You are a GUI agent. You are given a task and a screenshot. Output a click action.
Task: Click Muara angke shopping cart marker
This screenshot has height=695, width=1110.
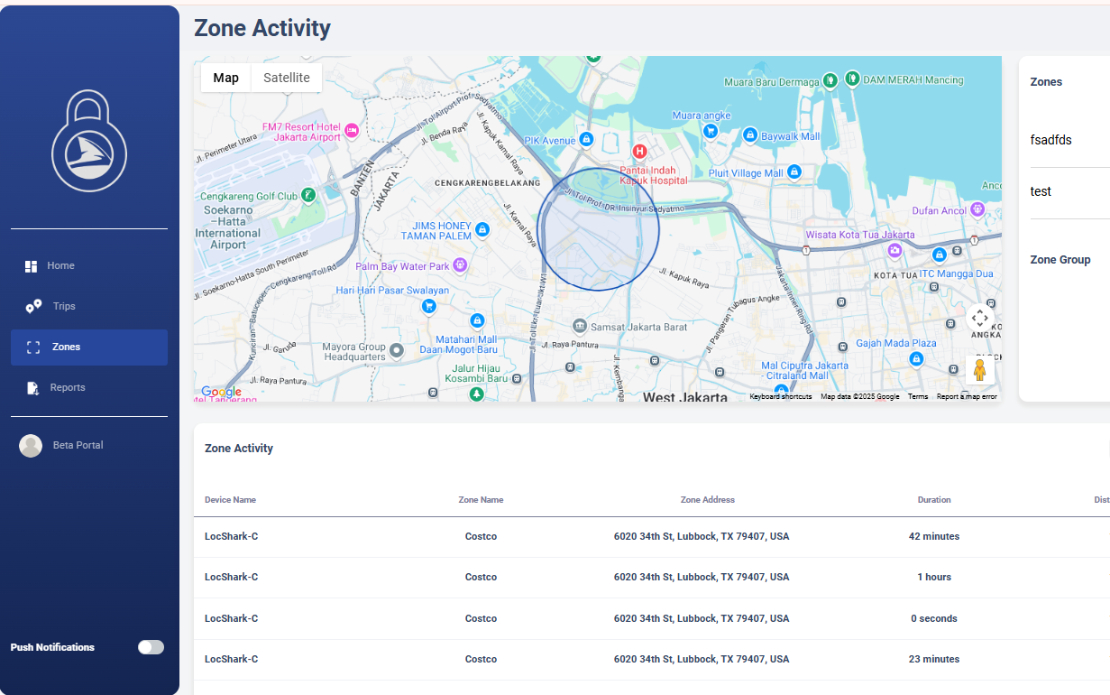point(711,130)
